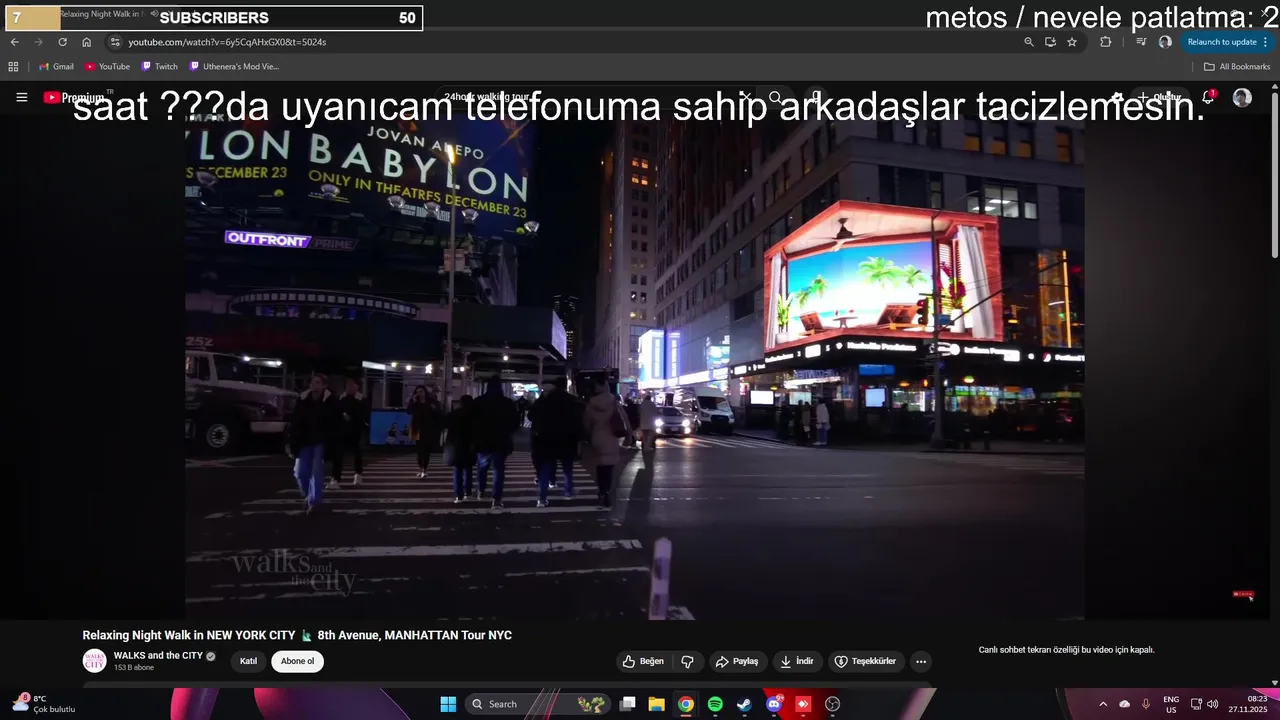Screen dimensions: 1280x720
Task: Open the YouTube bookmark
Action: (107, 67)
